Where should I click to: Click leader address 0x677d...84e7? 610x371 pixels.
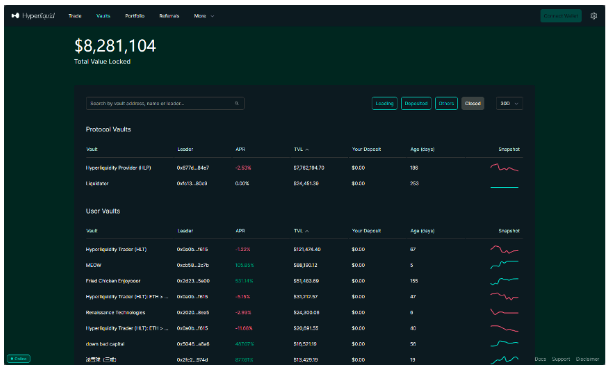coord(193,168)
